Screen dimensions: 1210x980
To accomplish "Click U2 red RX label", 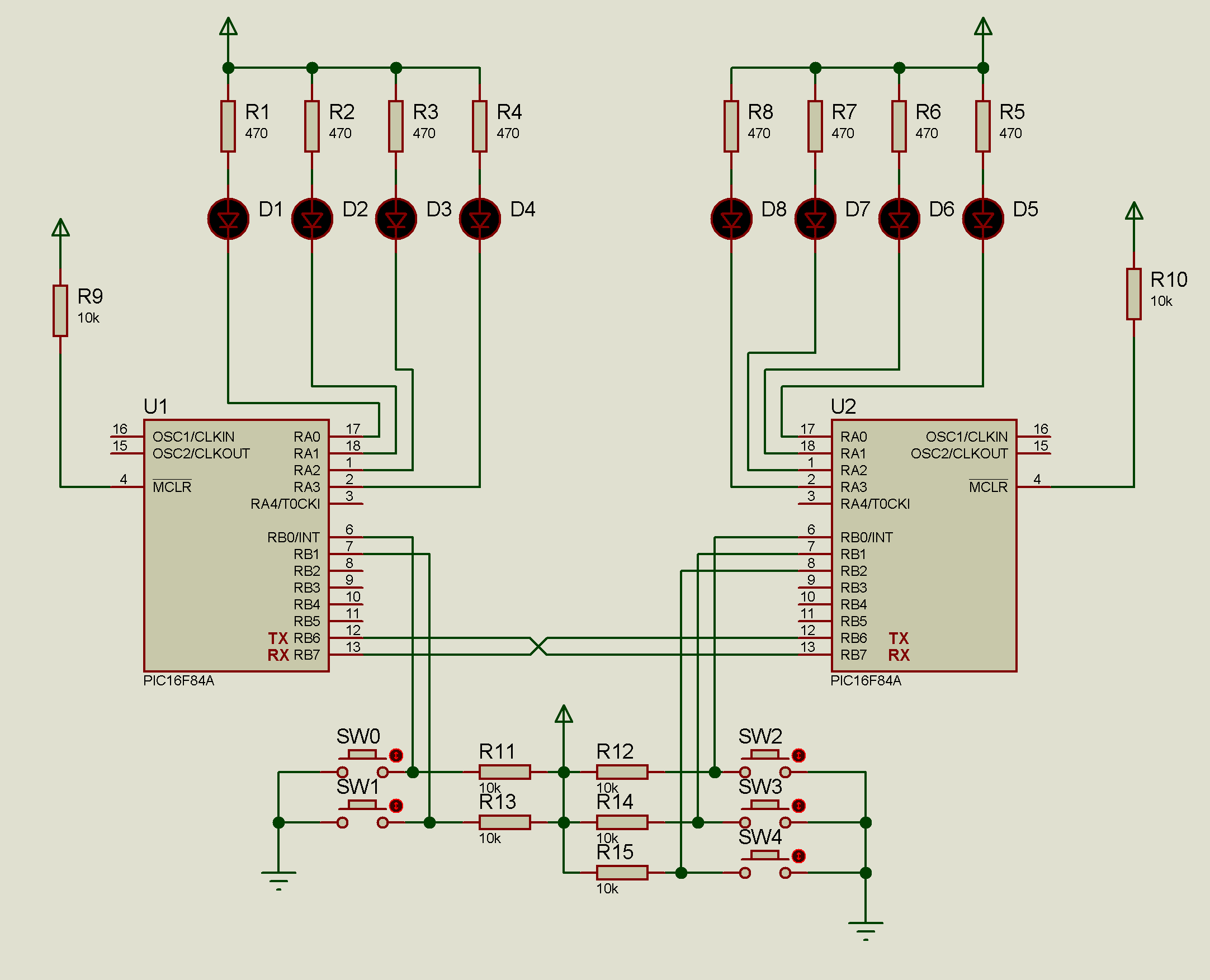I will click(899, 655).
